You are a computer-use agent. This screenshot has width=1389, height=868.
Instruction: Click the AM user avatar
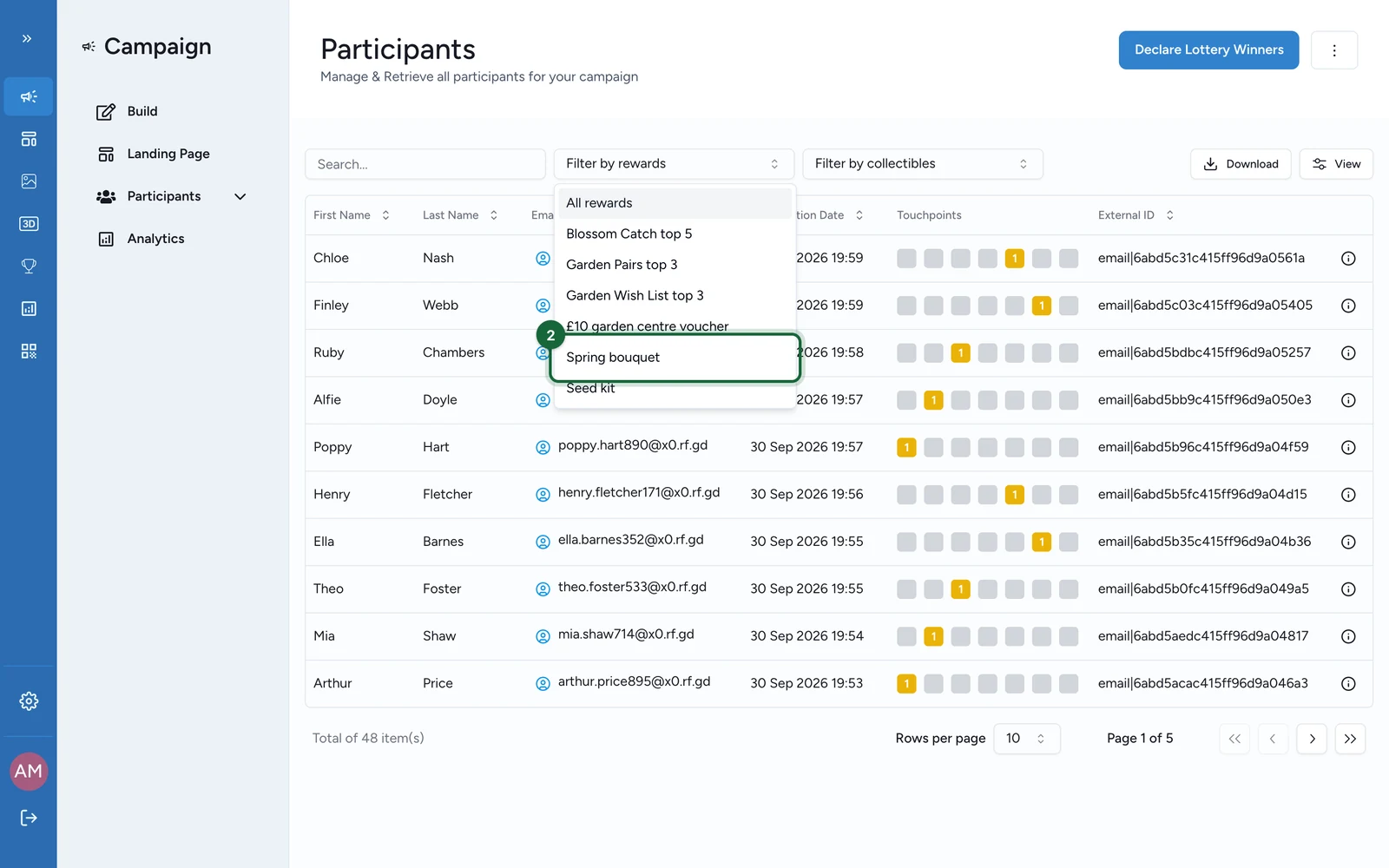click(x=29, y=772)
